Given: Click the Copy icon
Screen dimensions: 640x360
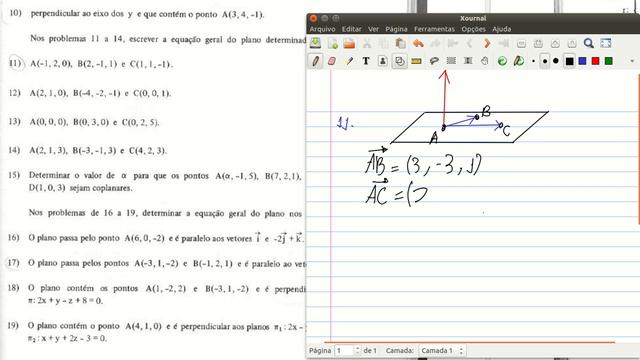Looking at the screenshot, I should (383, 43).
